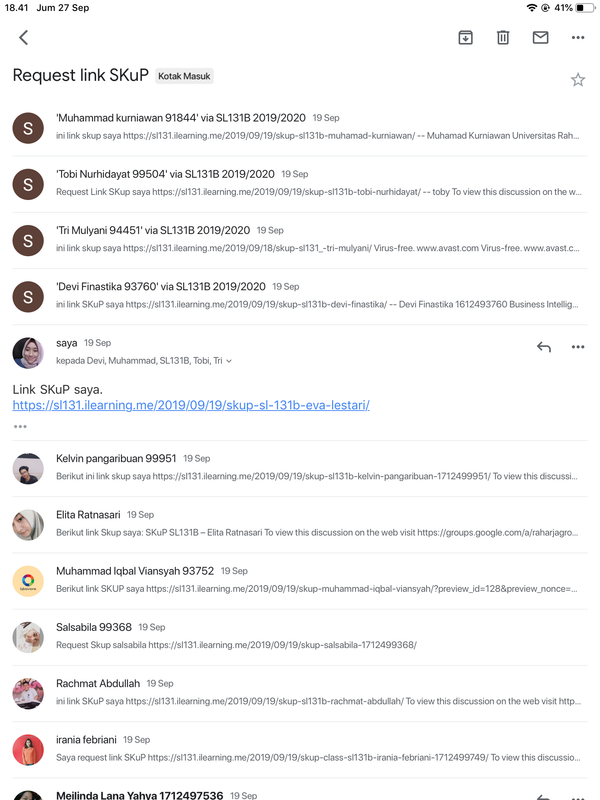The width and height of the screenshot is (600, 800).
Task: Reply using the arrow beside saya's message
Action: (544, 347)
